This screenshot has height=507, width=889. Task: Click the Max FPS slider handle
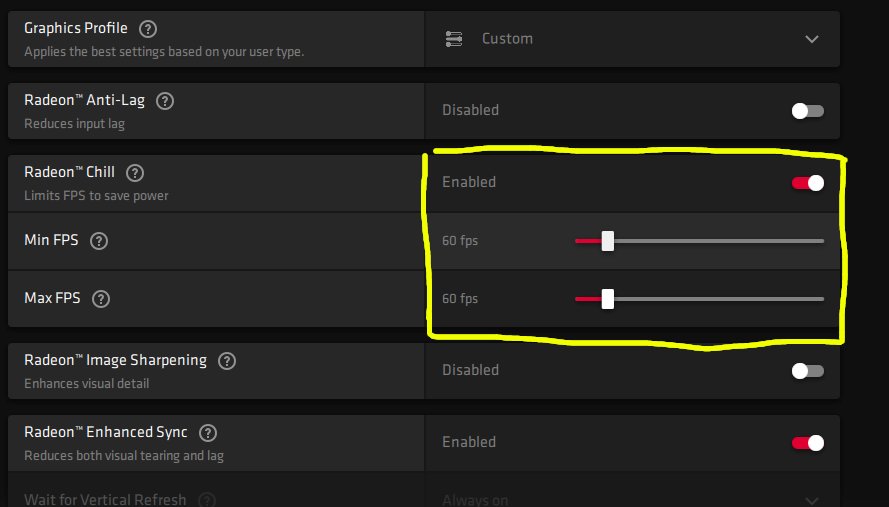pyautogui.click(x=607, y=299)
